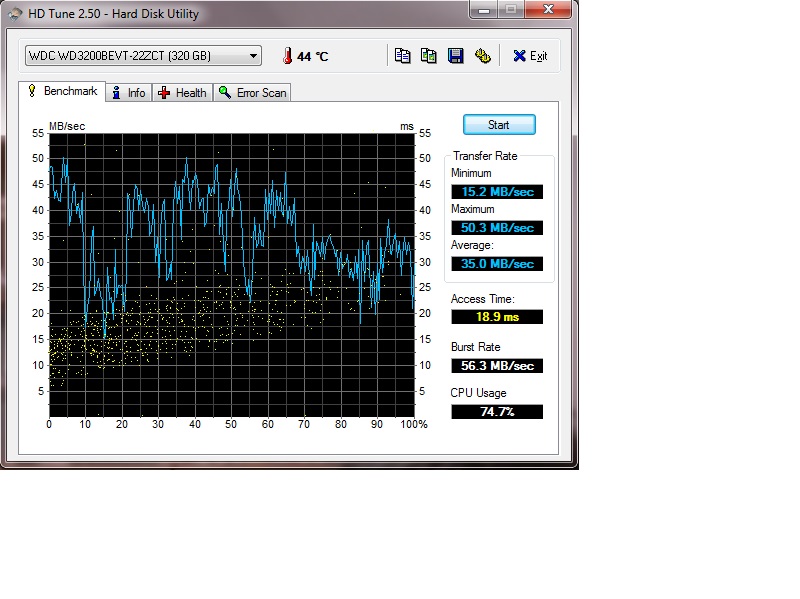Click the Exit button
The image size is (800, 599).
pyautogui.click(x=530, y=56)
